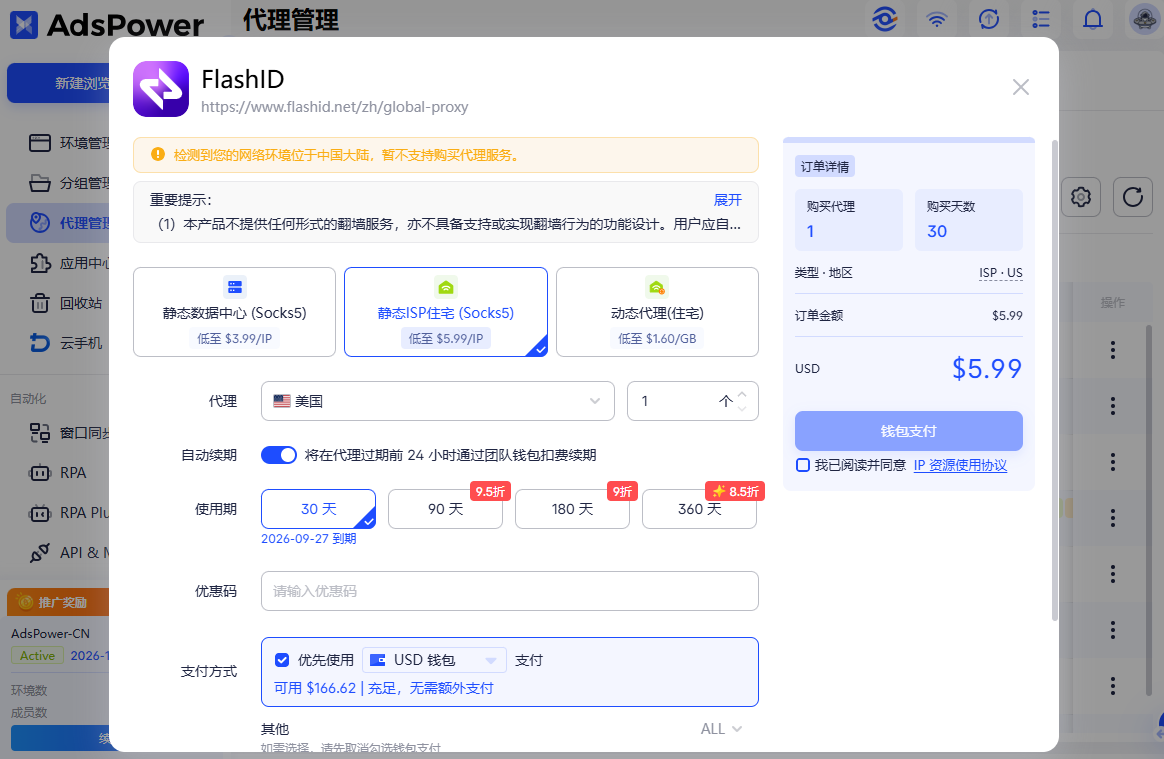Decrease the proxy quantity stepper
Screen dimensions: 1164x759
click(742, 408)
